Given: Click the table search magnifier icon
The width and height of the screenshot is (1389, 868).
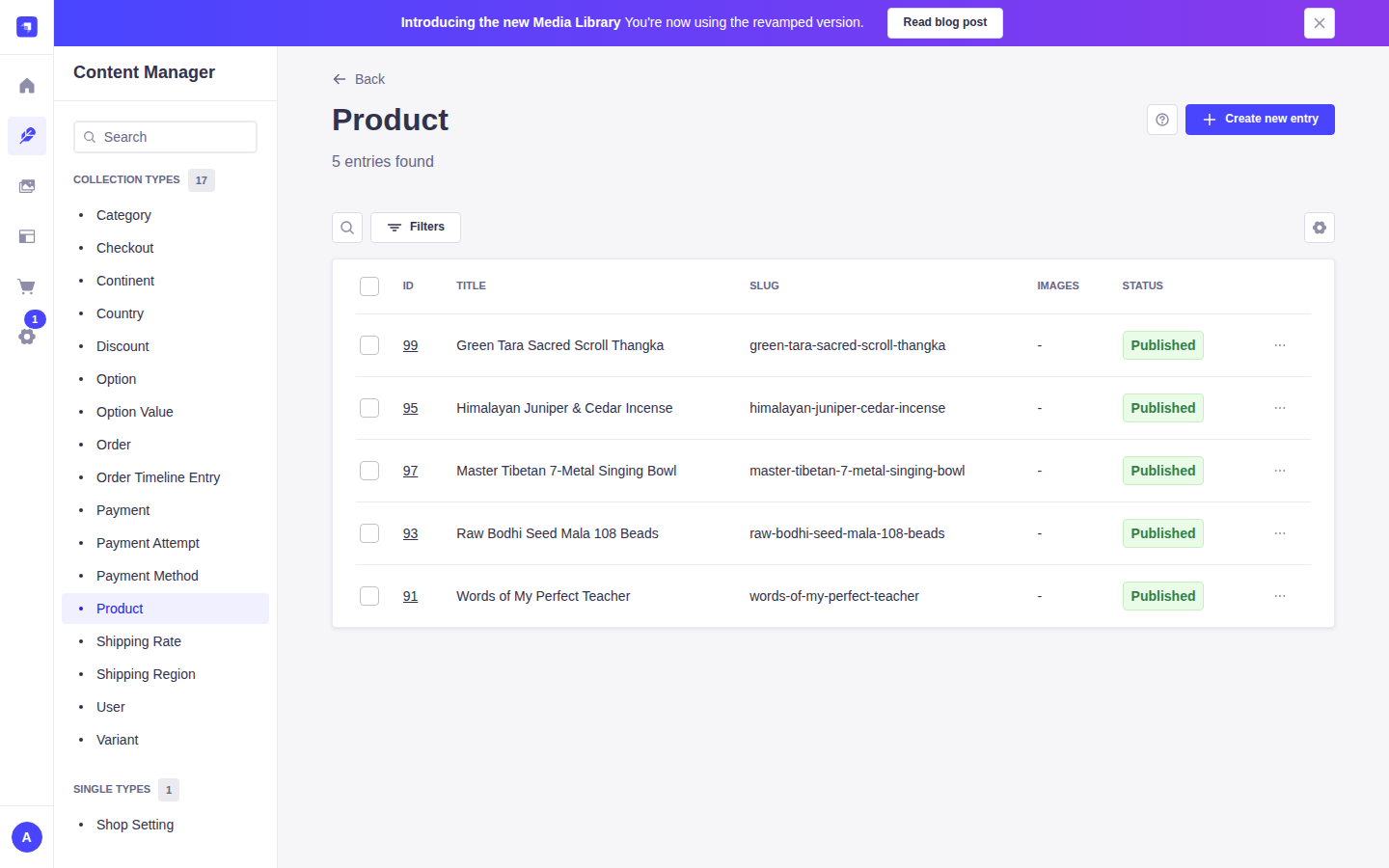Looking at the screenshot, I should [x=347, y=228].
